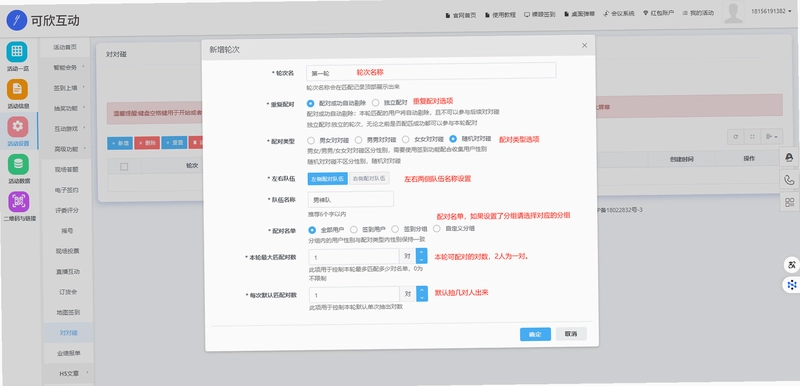Image resolution: width=800 pixels, height=386 pixels.
Task: Open 订货会 menu item
Action: pyautogui.click(x=68, y=292)
